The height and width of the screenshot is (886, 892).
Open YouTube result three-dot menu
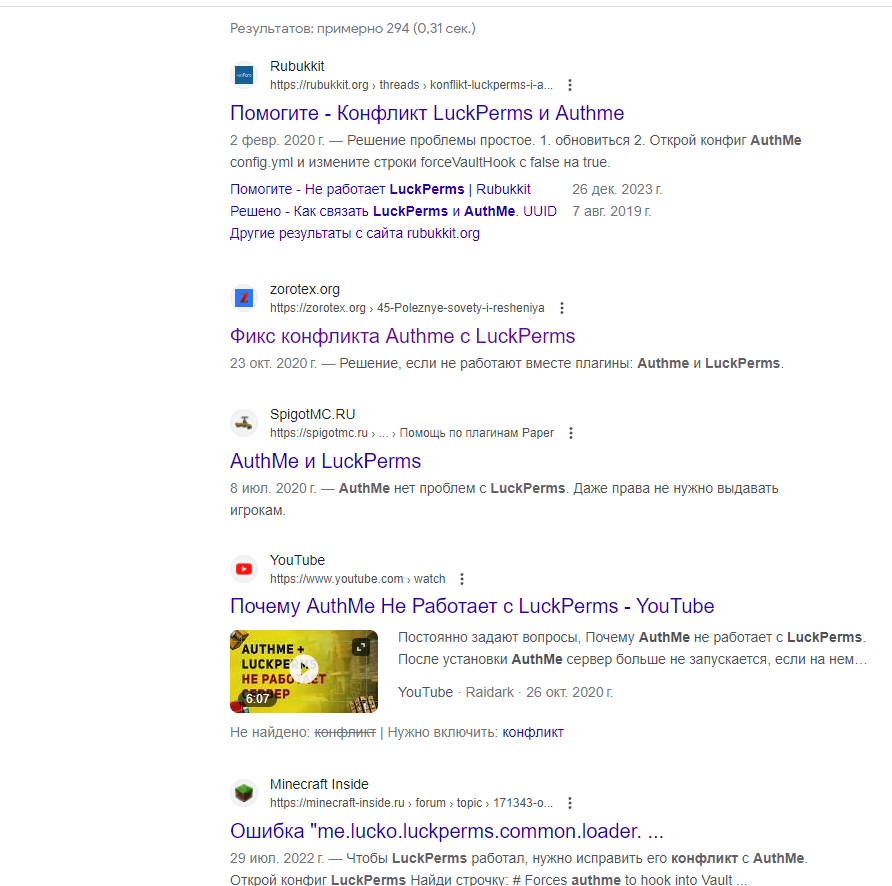[462, 579]
